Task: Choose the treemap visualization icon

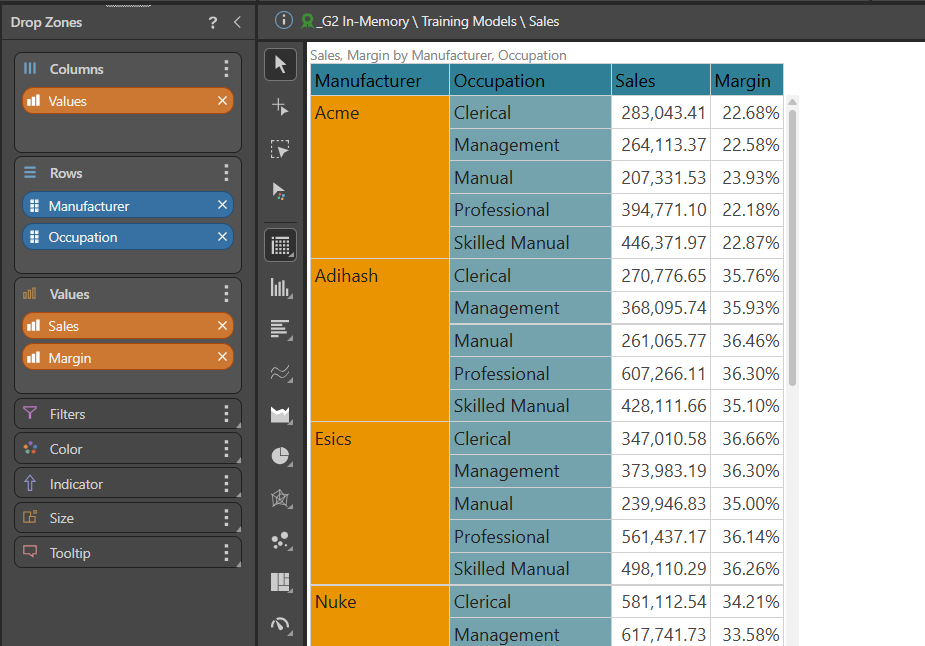Action: 280,582
